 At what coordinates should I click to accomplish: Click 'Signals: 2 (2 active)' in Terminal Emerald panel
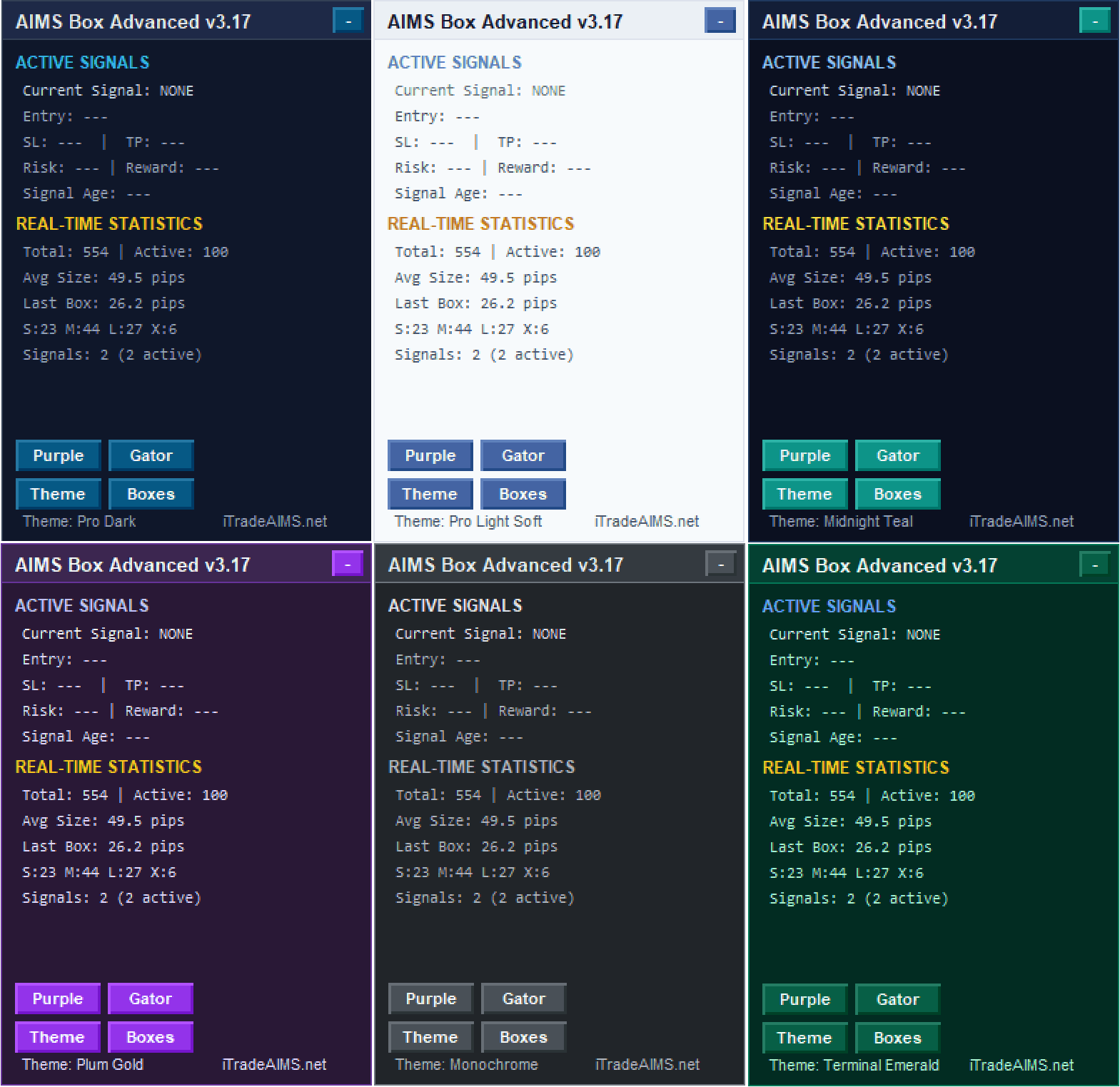coord(859,899)
